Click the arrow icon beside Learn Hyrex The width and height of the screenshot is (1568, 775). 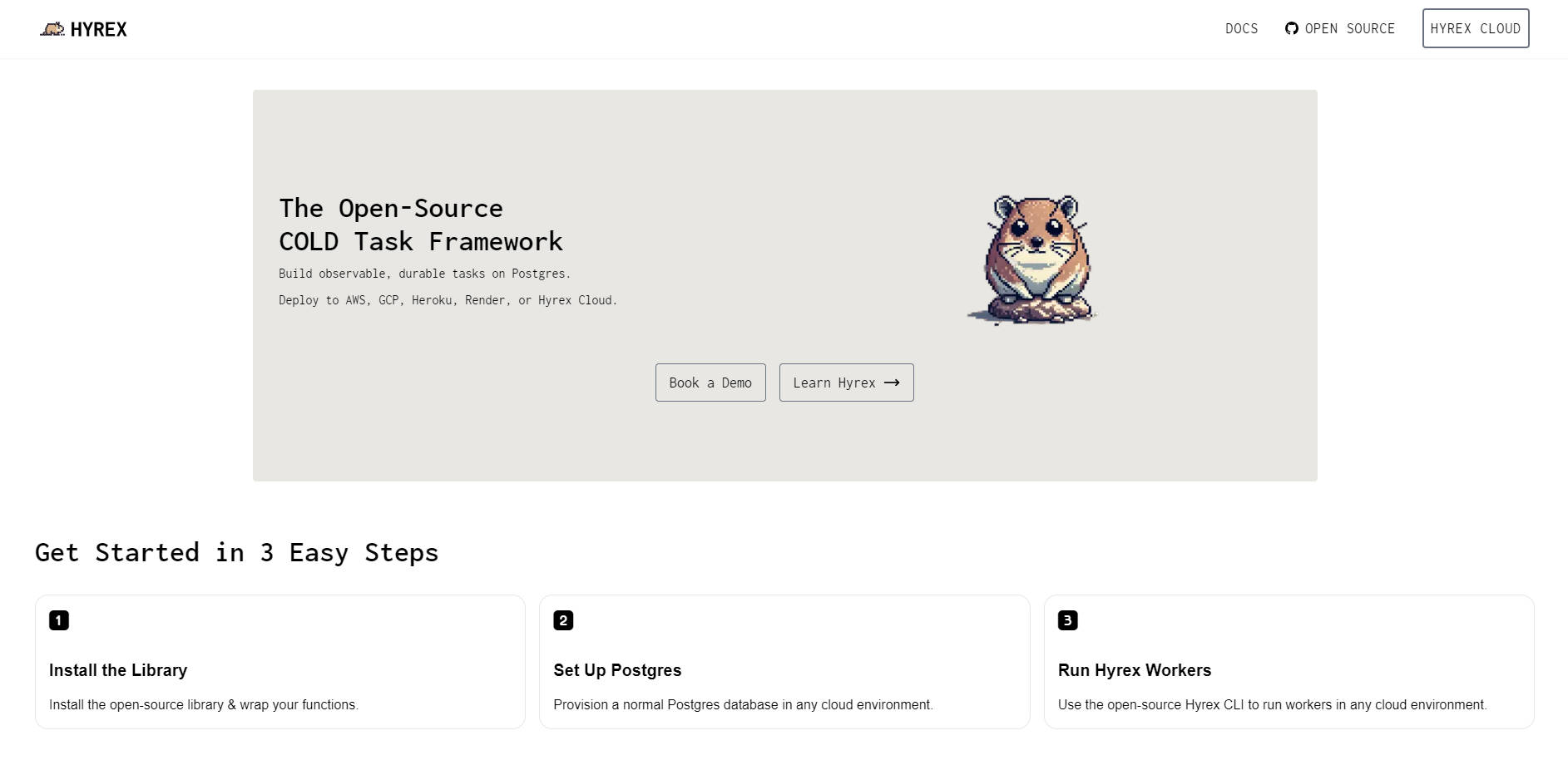click(892, 383)
